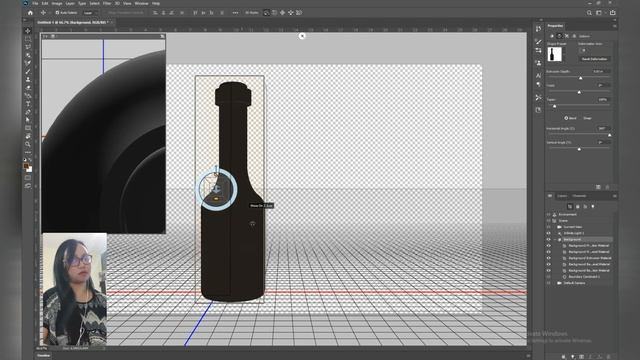The image size is (640, 360).
Task: Click the Render icon in Properties panel
Action: (x=598, y=187)
